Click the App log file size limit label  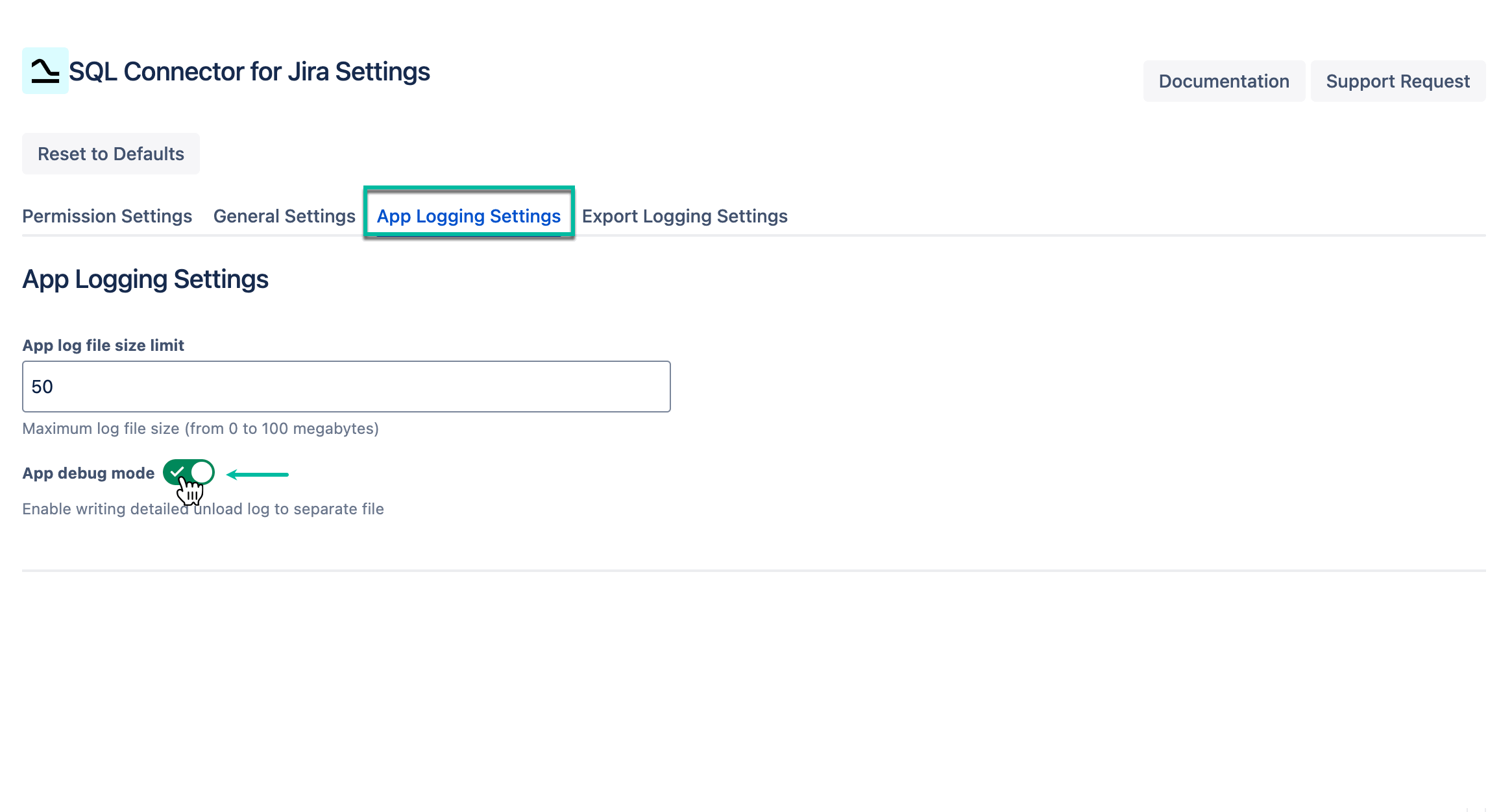pos(103,345)
